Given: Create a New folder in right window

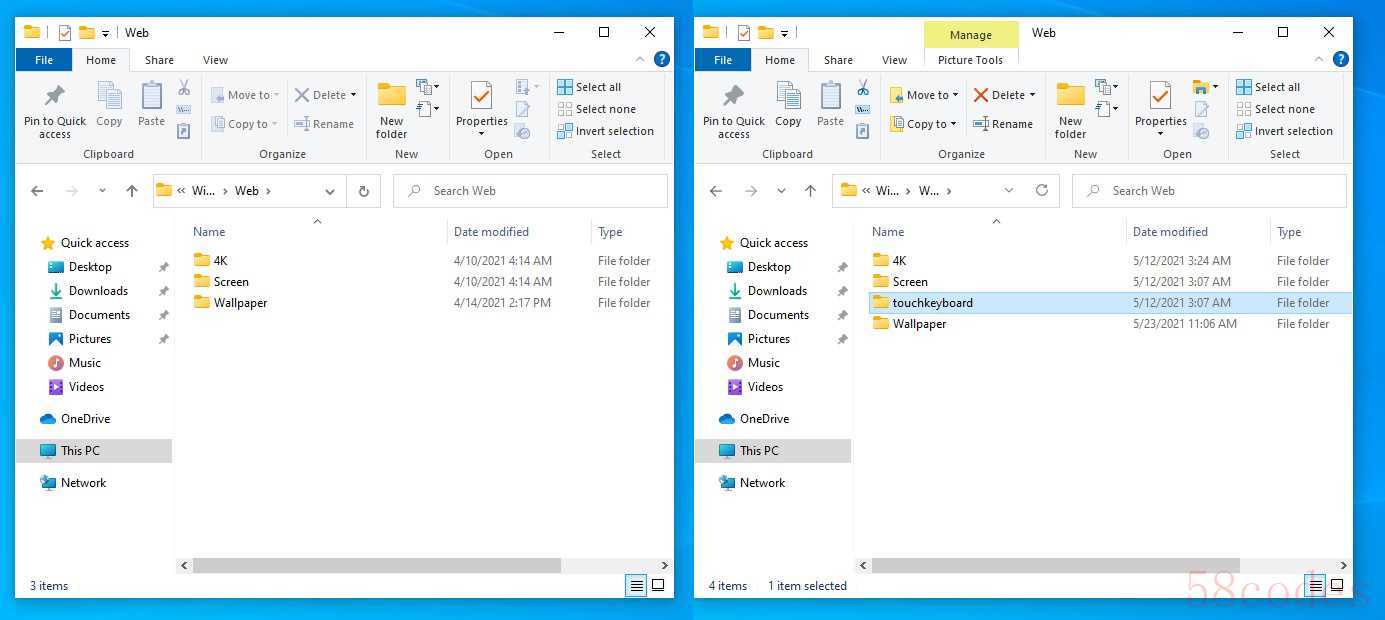Looking at the screenshot, I should [x=1070, y=110].
